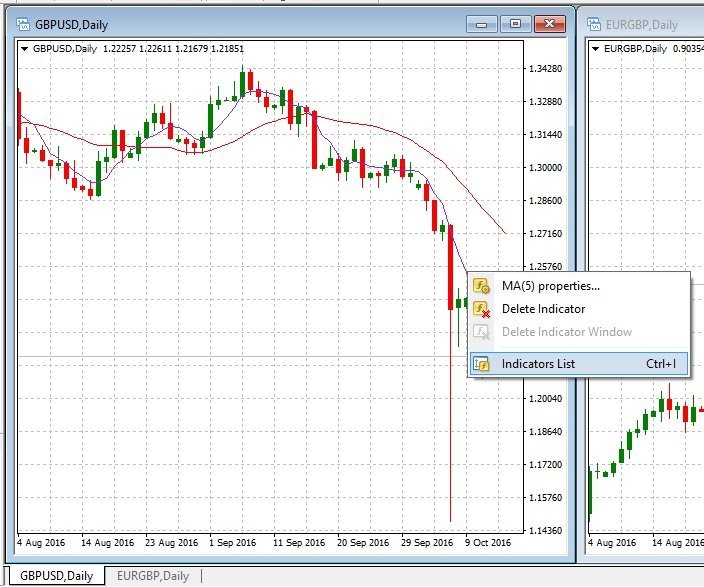Click the Indicators List icon in menu
The width and height of the screenshot is (704, 587).
(x=481, y=364)
